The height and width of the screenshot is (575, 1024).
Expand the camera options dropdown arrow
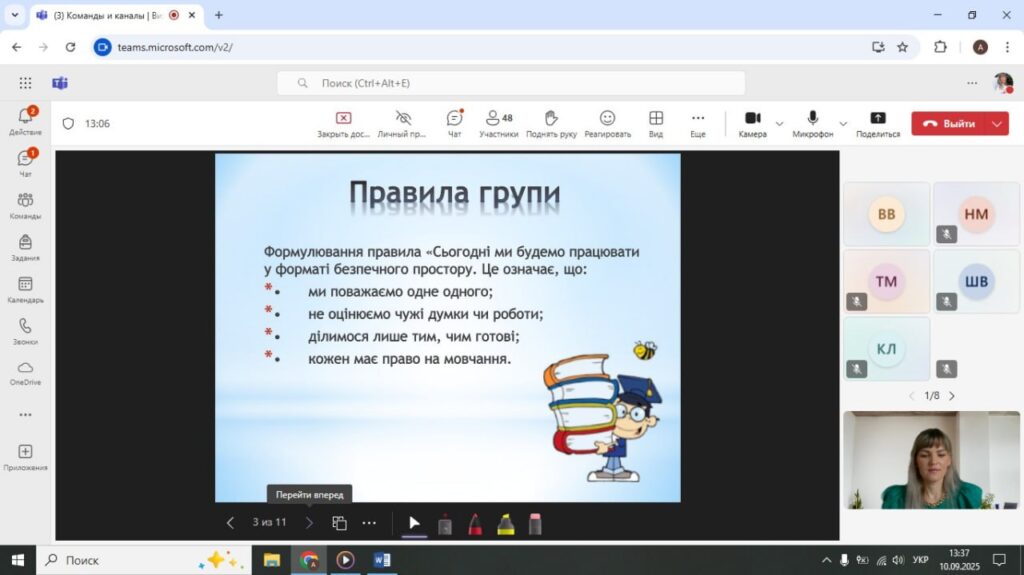point(779,124)
